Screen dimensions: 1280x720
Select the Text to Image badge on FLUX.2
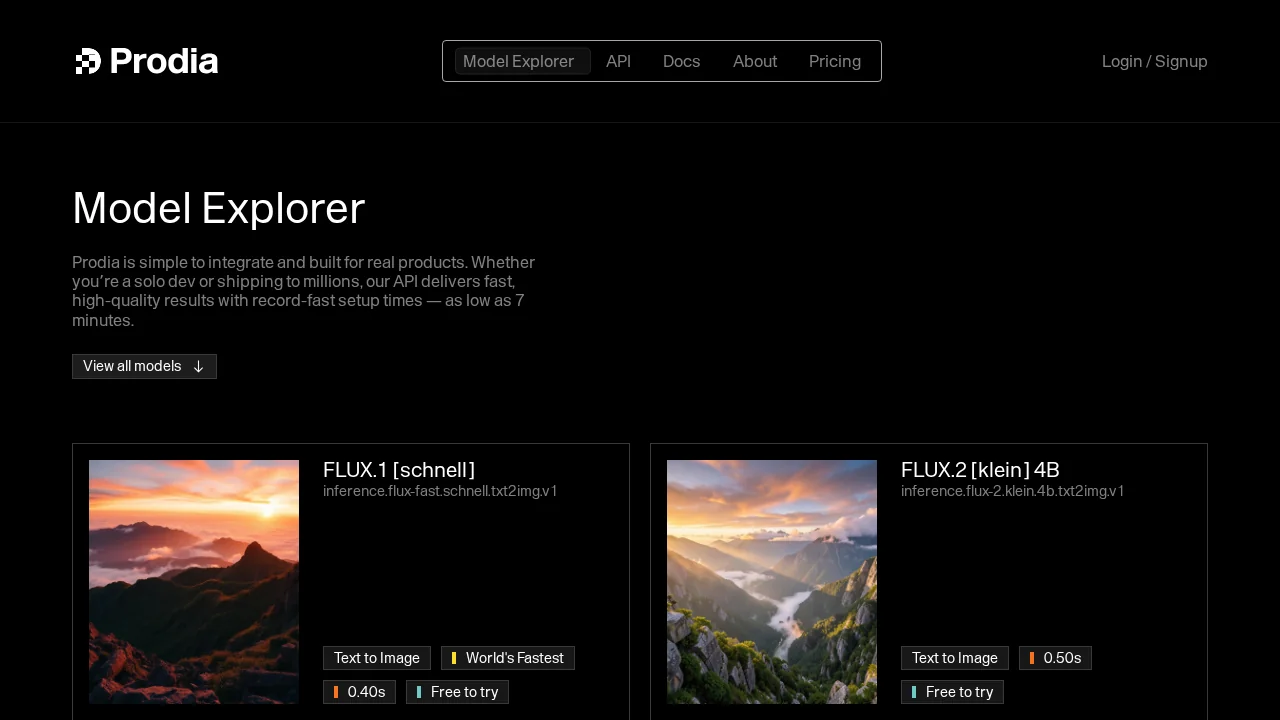click(954, 657)
